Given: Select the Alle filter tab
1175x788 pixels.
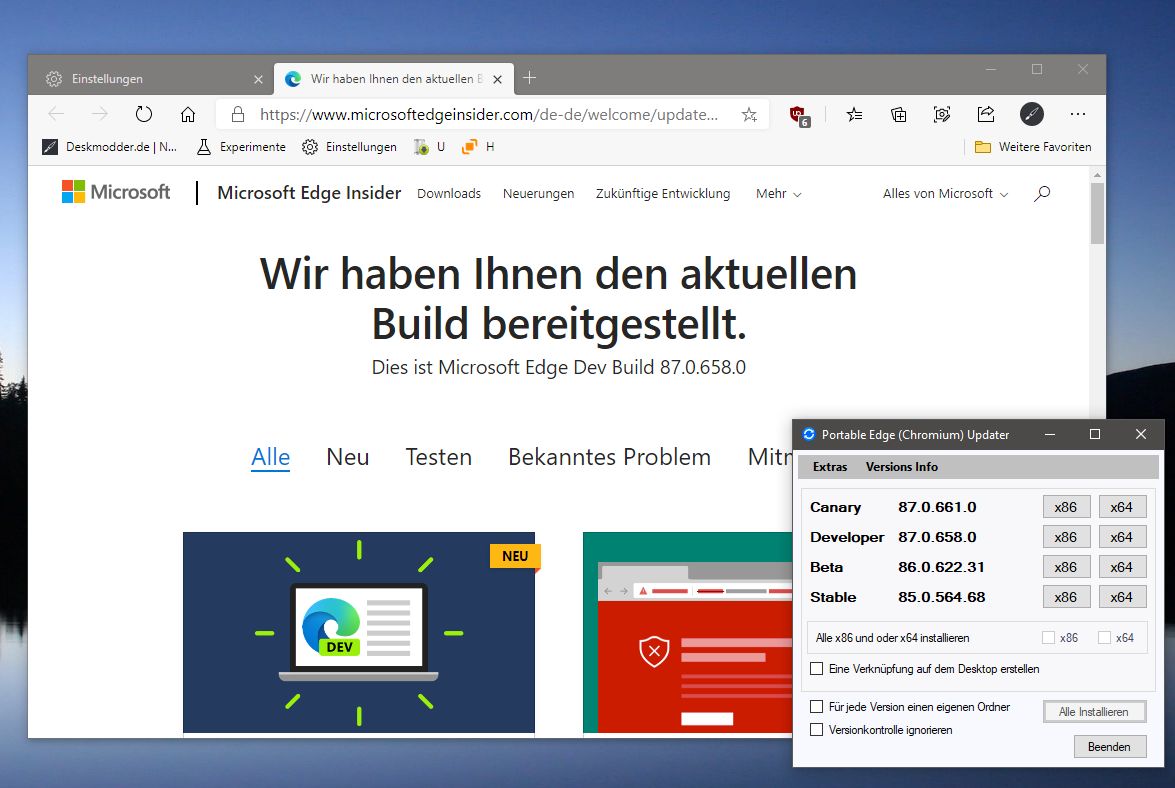Looking at the screenshot, I should [271, 457].
